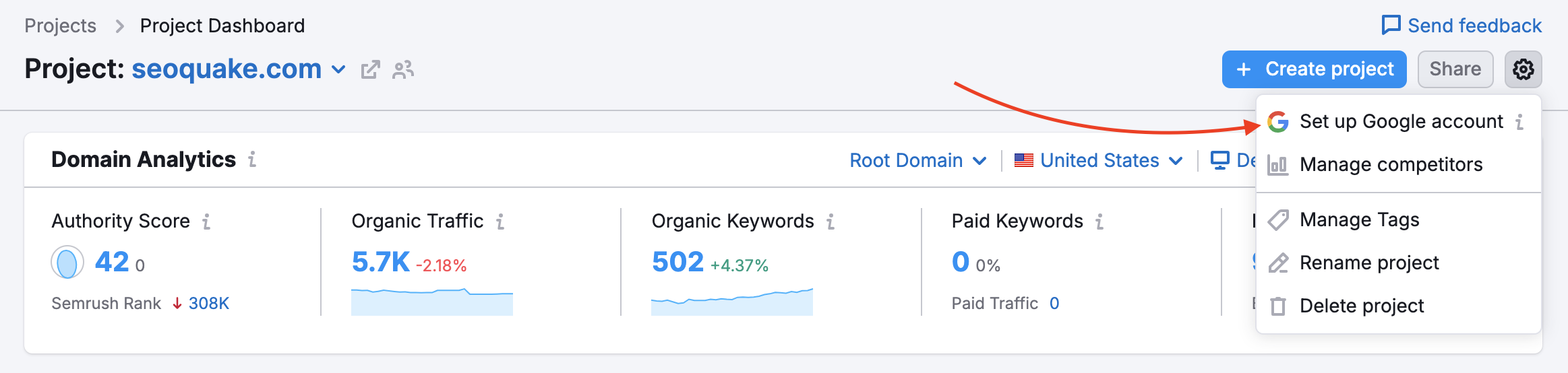Click the Authority Score circle graphic

pos(67,263)
